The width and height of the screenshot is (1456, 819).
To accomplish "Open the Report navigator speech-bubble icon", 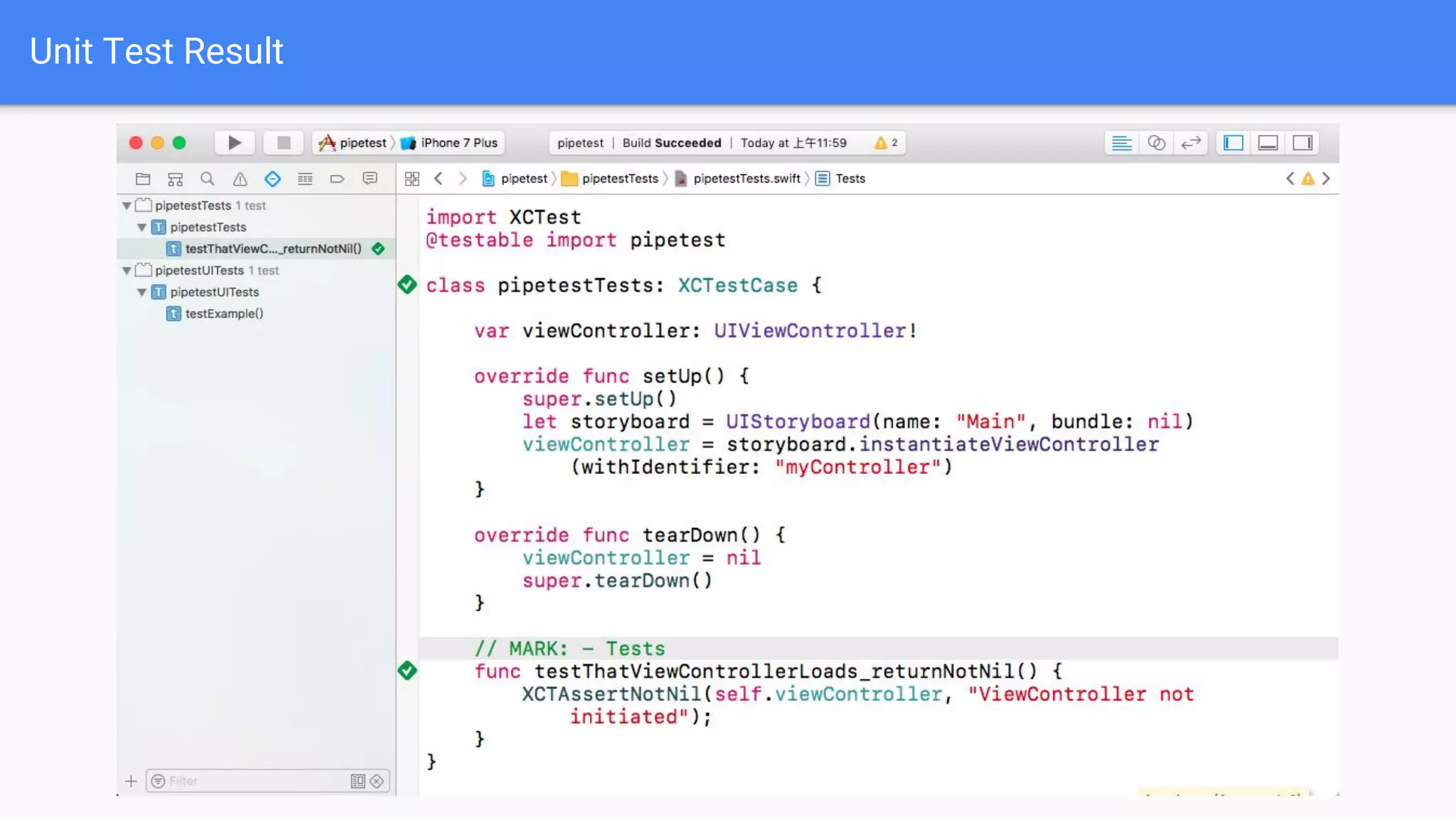I will point(370,179).
